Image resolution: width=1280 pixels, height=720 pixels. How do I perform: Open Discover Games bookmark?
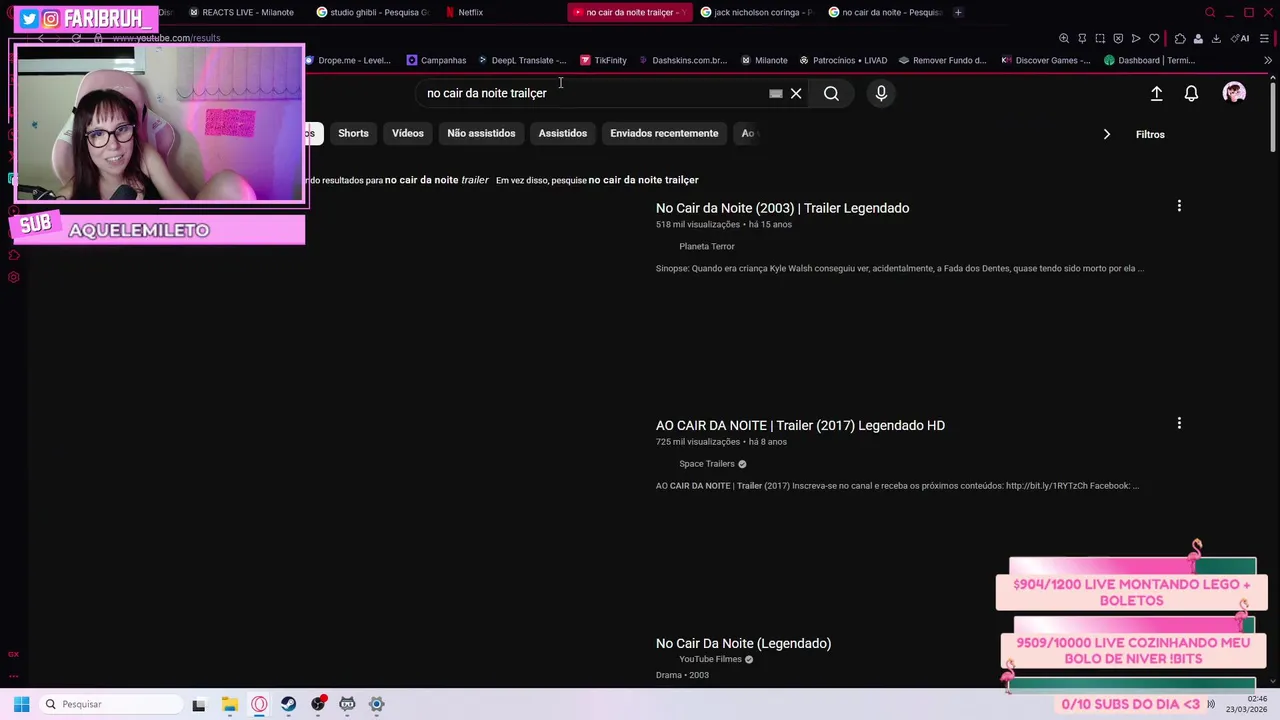point(1045,60)
